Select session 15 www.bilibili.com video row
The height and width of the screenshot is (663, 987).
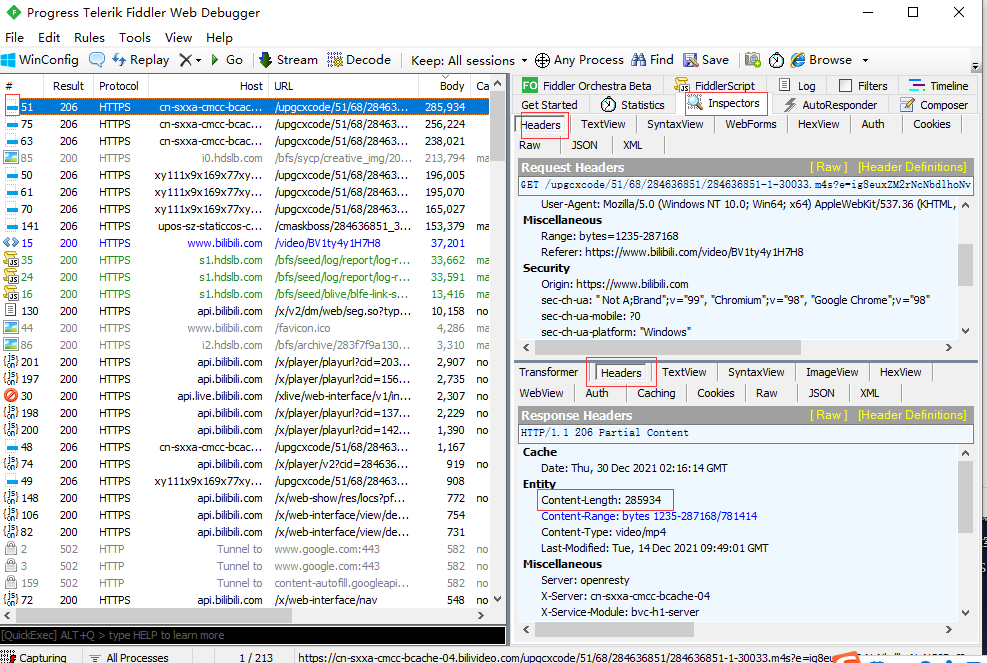(244, 243)
